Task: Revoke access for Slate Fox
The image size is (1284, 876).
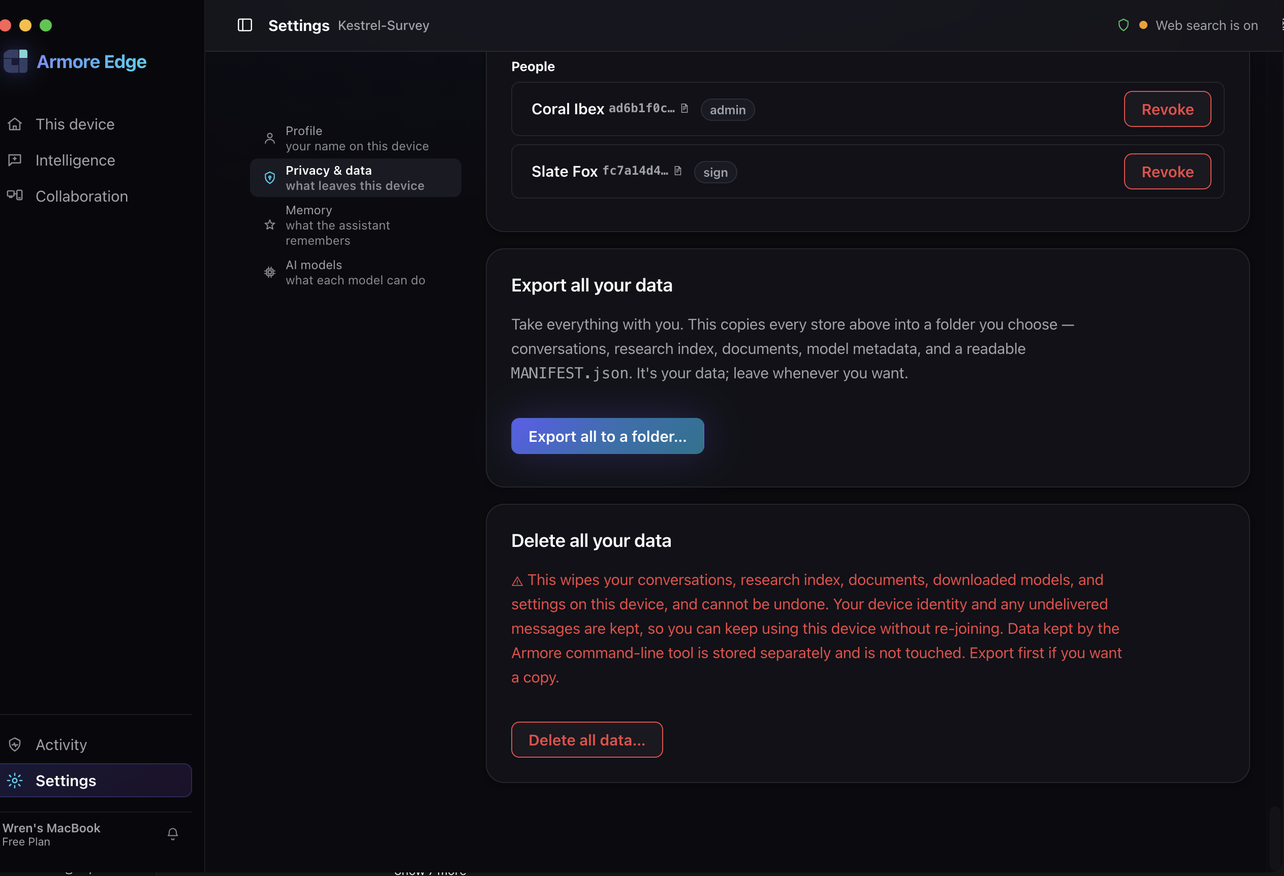Action: 1167,171
